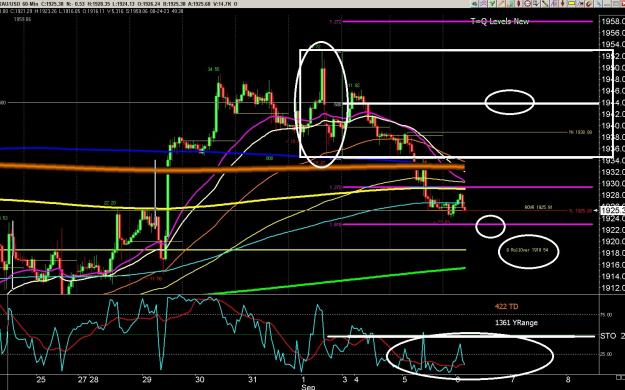
Task: Click the yellow rectangle drawing tool icon
Action: tap(571, 4)
